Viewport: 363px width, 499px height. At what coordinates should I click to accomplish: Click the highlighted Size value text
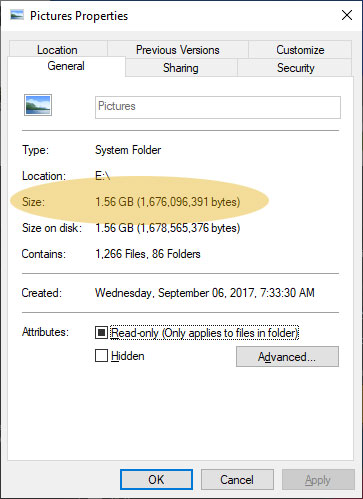(168, 202)
